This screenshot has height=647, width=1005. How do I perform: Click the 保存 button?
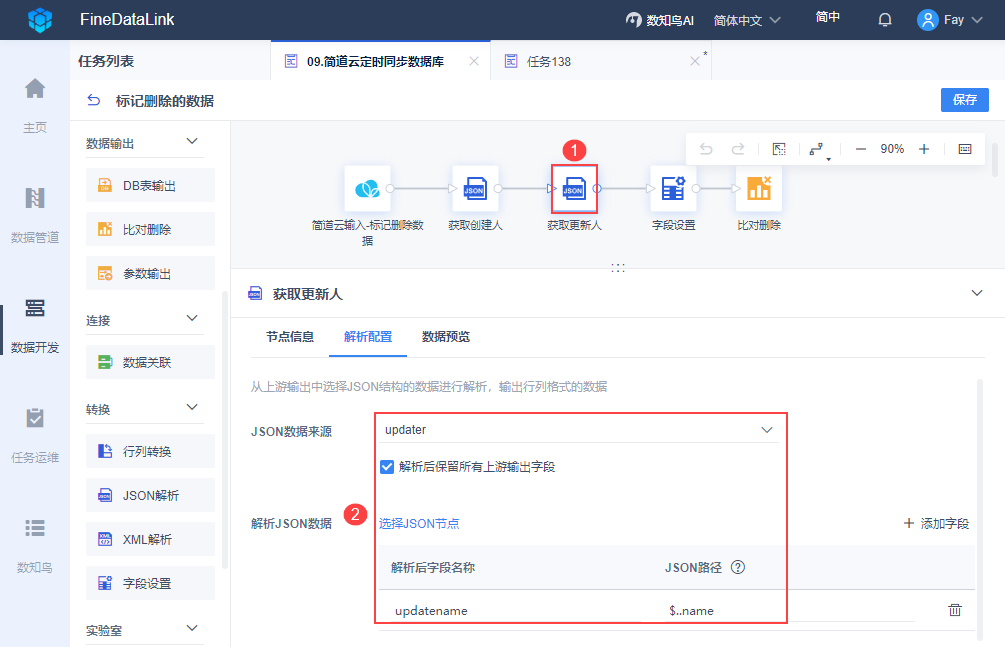[965, 99]
